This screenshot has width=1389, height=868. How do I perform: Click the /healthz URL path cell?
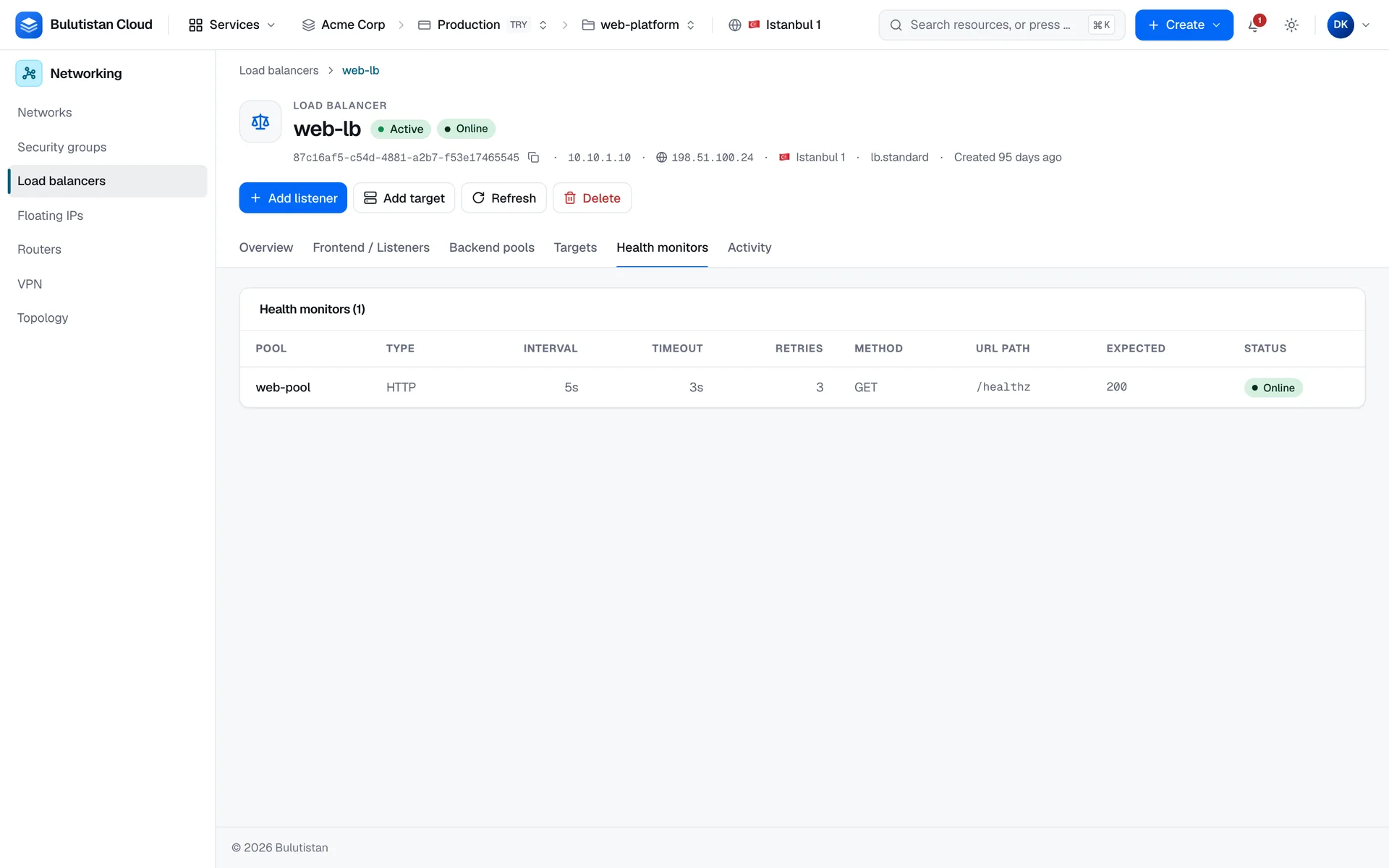(x=1003, y=387)
